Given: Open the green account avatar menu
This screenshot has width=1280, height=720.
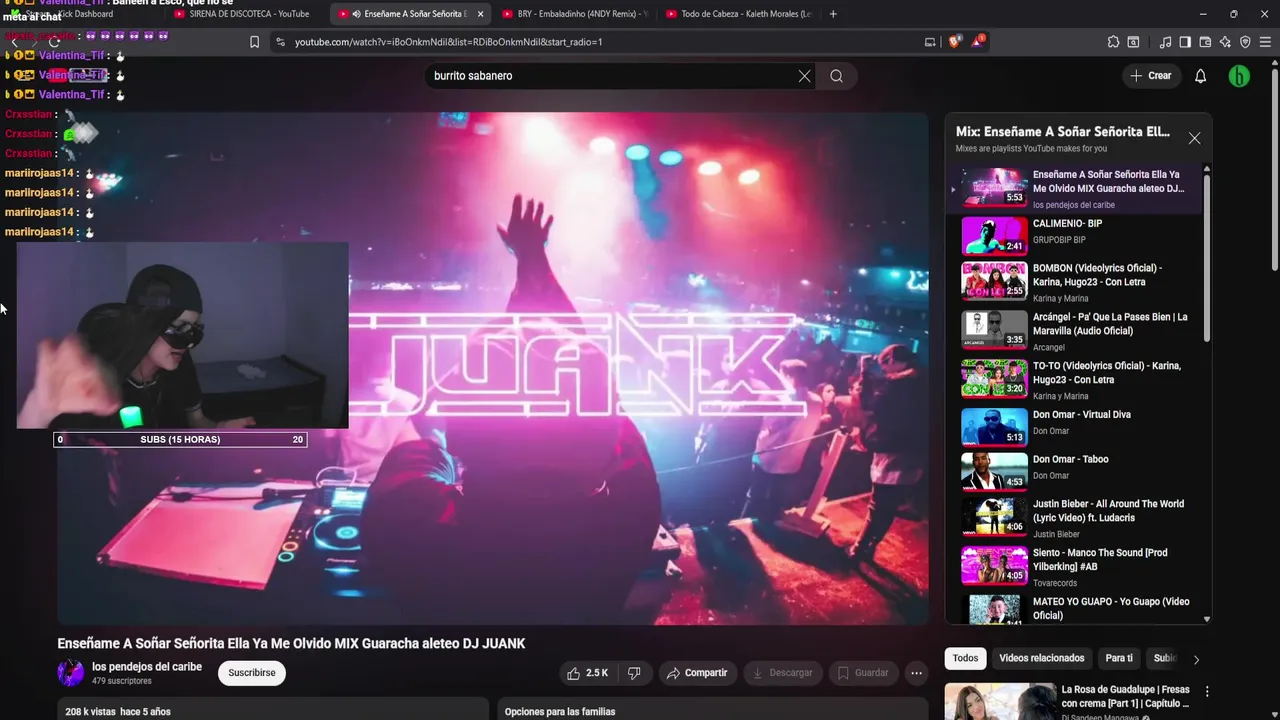Looking at the screenshot, I should [x=1239, y=76].
